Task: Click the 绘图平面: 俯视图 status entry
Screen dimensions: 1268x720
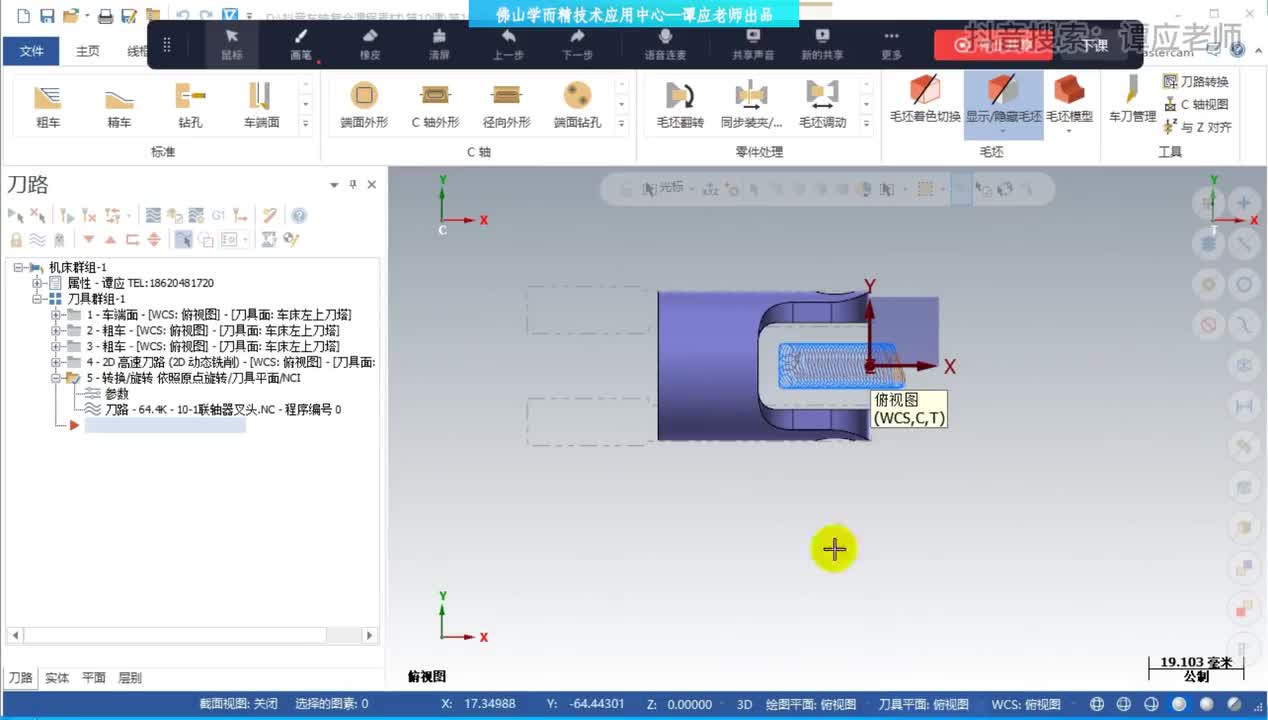Action: pos(810,704)
